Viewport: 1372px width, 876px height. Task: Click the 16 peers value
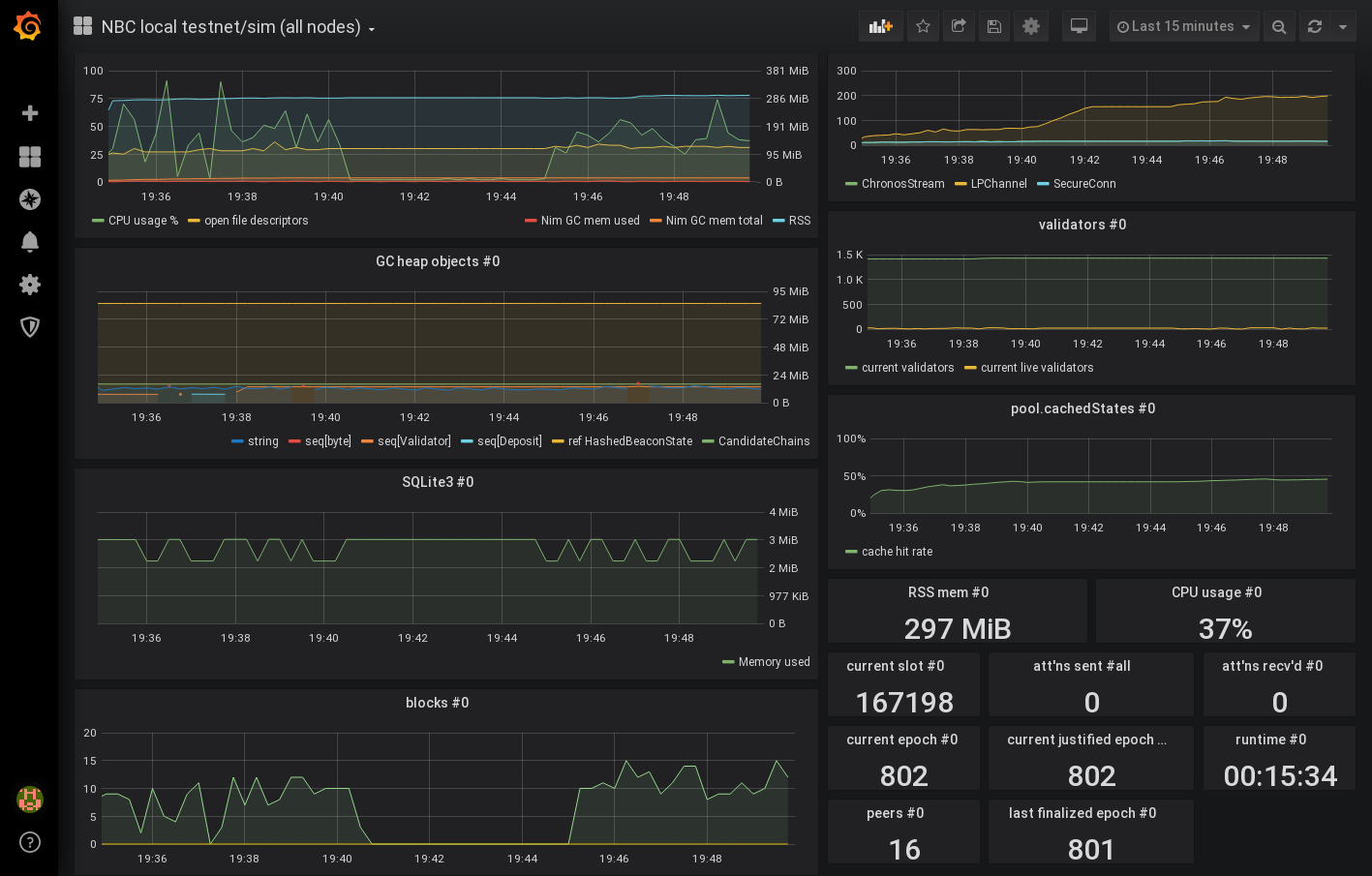point(904,850)
